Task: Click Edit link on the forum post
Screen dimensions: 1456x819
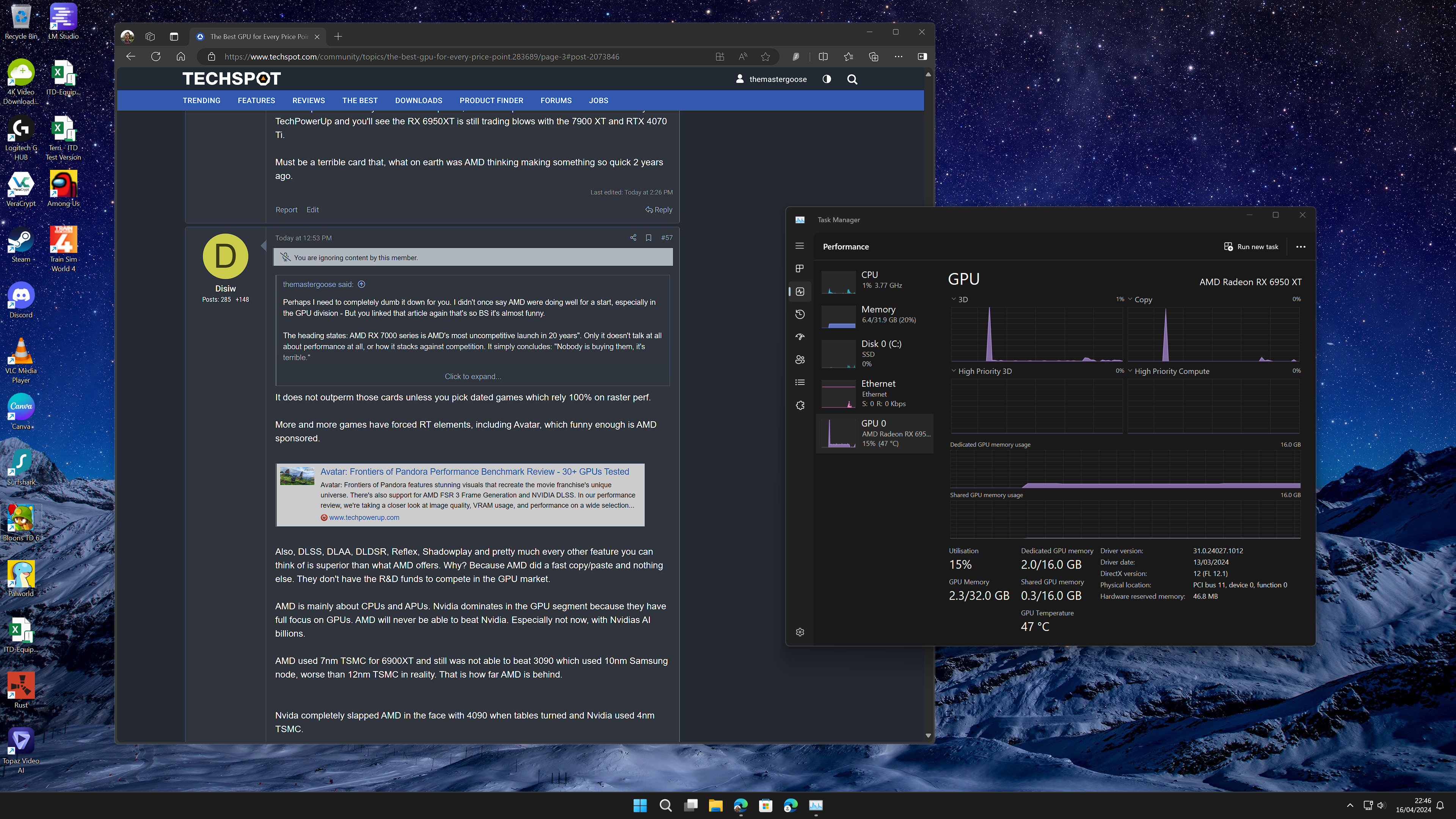Action: point(312,210)
